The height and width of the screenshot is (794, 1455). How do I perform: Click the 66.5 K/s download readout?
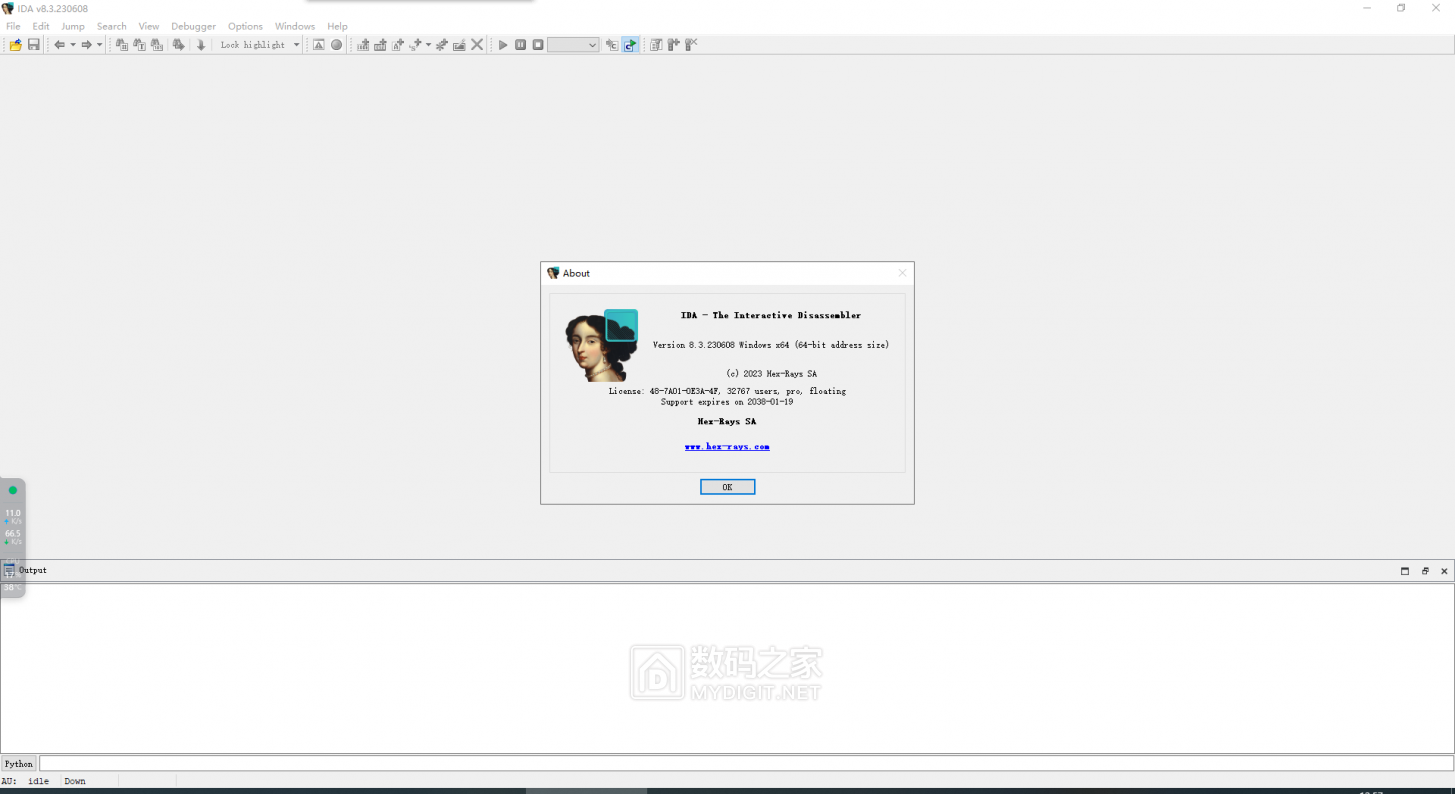pyautogui.click(x=13, y=537)
